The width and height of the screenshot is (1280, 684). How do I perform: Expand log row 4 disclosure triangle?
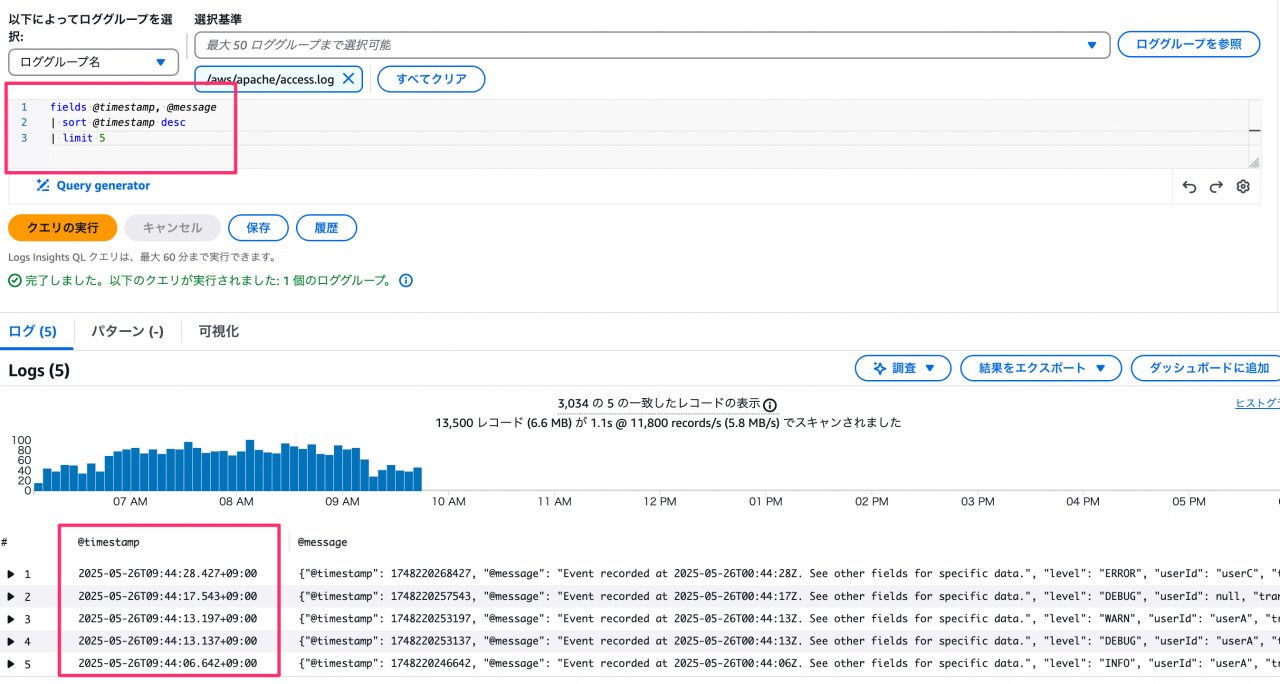11,641
